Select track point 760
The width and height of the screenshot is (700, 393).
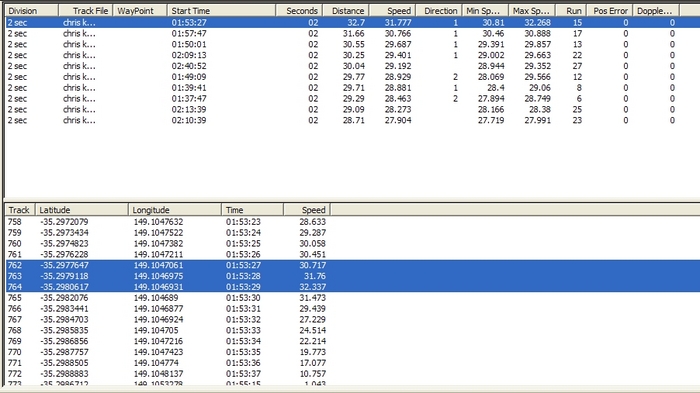coord(353,243)
